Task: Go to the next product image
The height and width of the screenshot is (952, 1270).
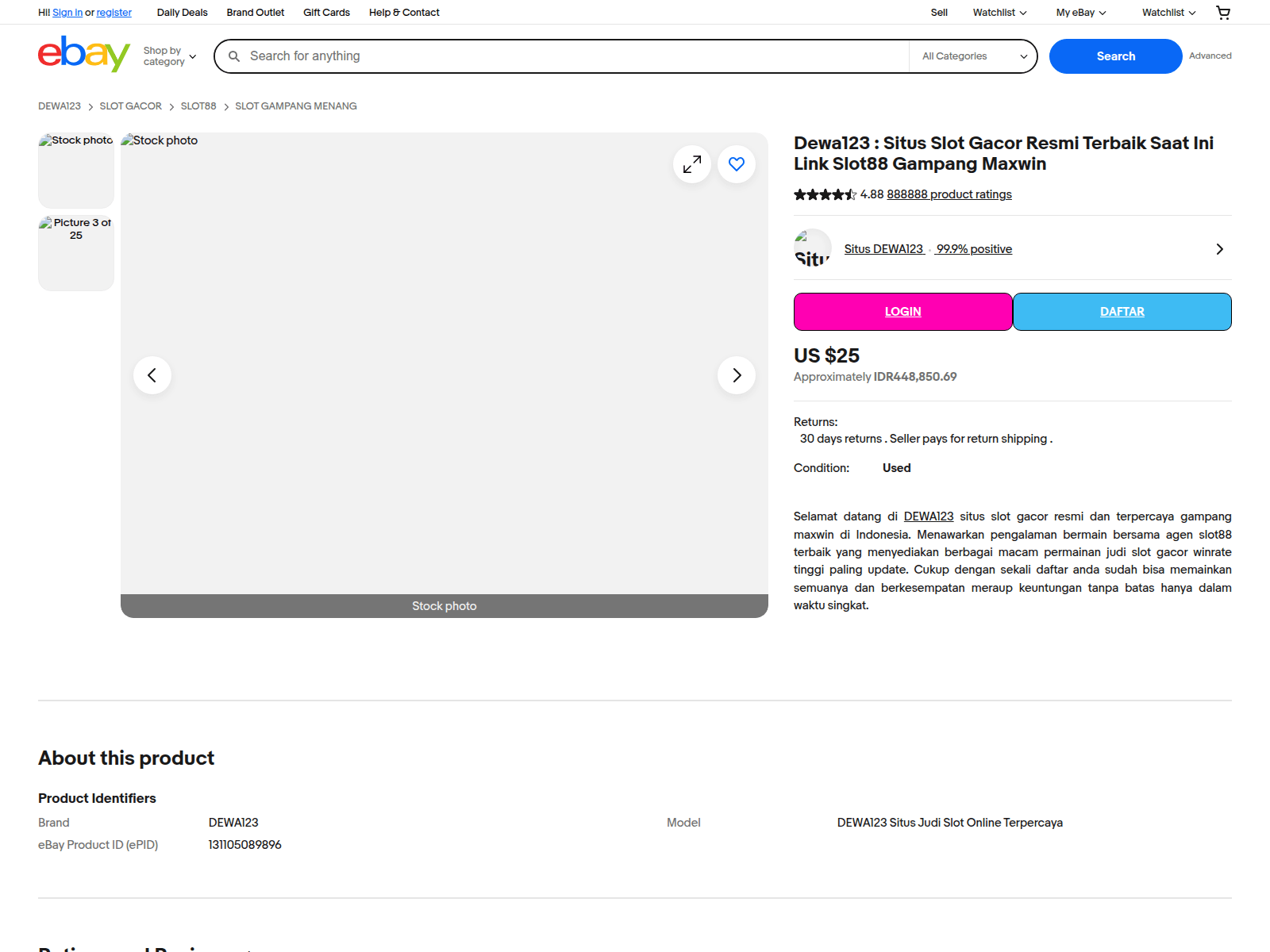Action: click(x=737, y=375)
